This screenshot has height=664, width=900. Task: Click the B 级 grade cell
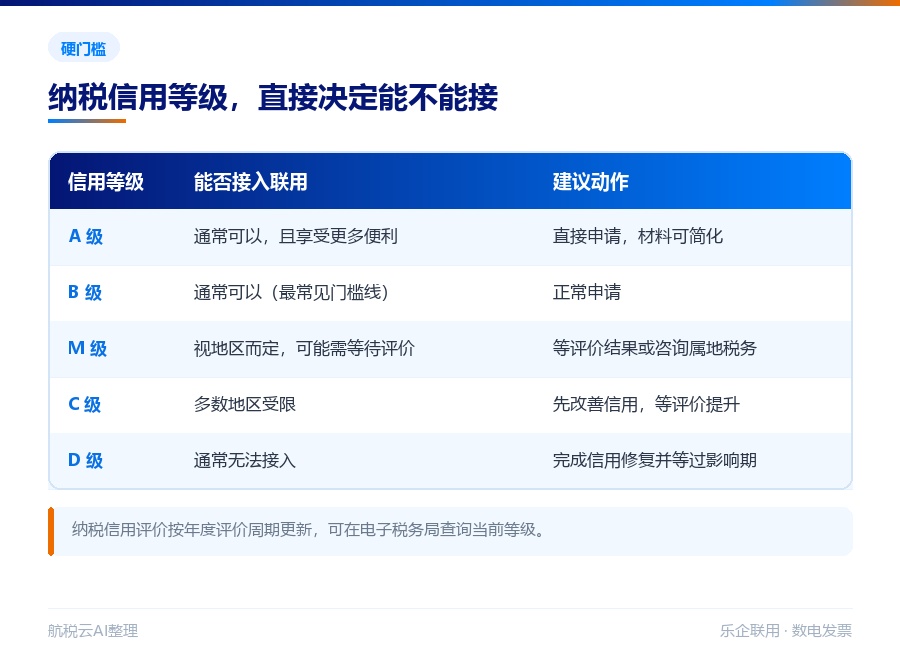pos(85,292)
